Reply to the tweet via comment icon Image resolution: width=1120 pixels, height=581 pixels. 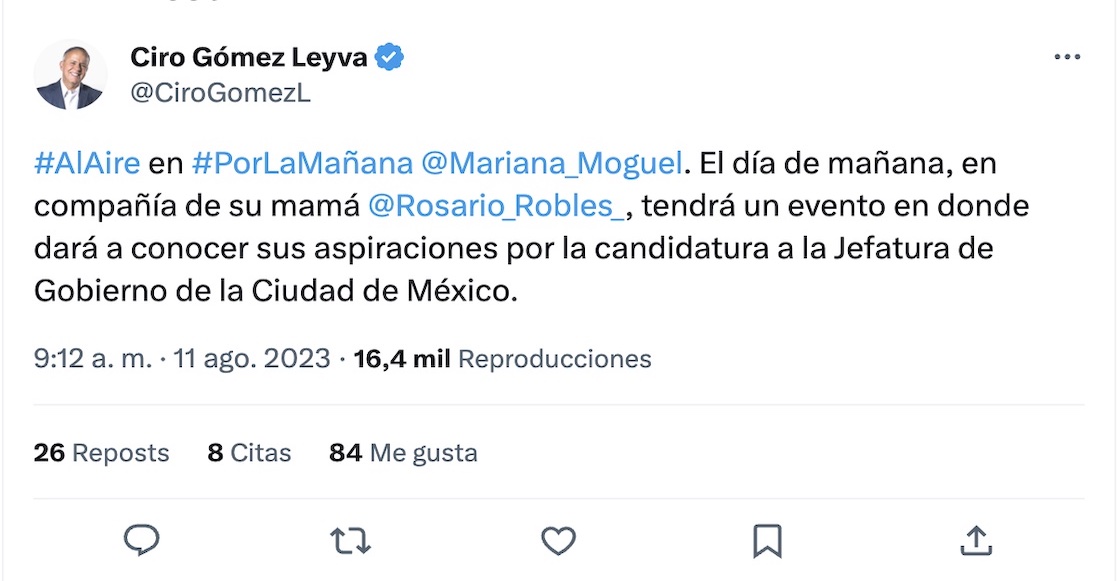pyautogui.click(x=142, y=541)
